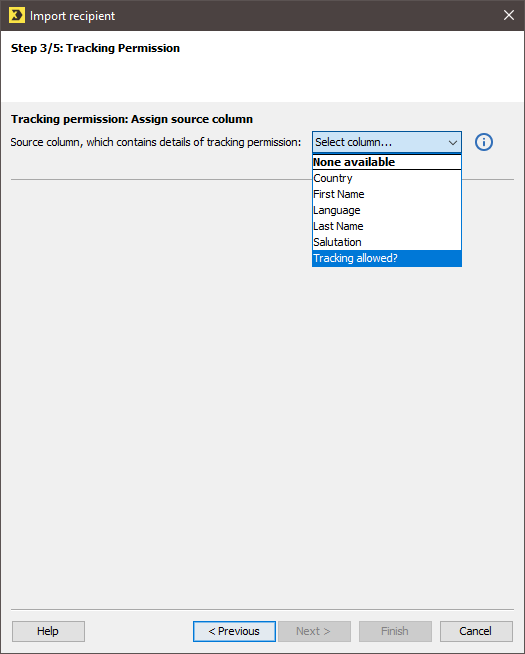Viewport: 525px width, 654px height.
Task: Click the yellow application icon in title bar
Action: (x=17, y=15)
